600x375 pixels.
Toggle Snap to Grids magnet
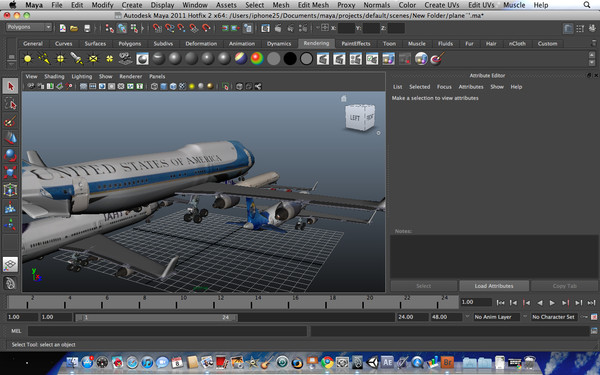coord(157,28)
